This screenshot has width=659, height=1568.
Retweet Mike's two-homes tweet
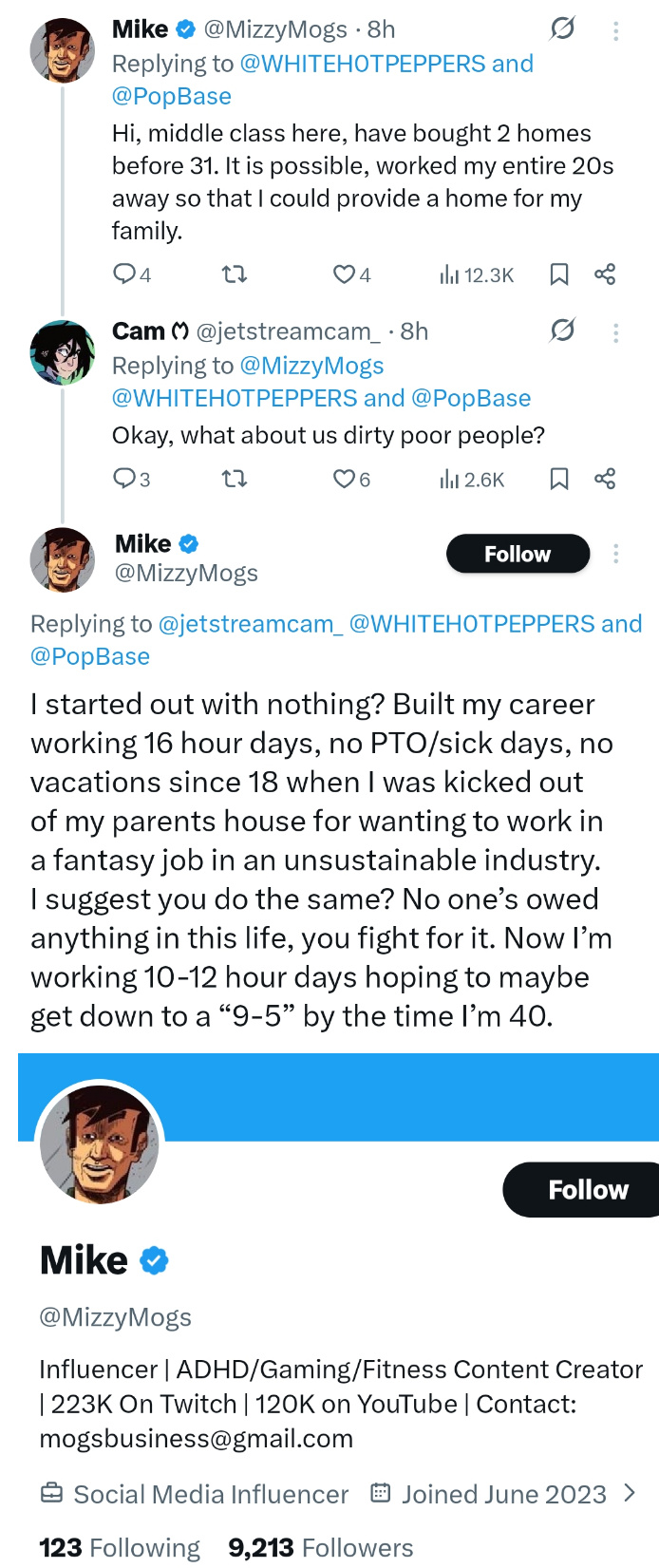234,274
